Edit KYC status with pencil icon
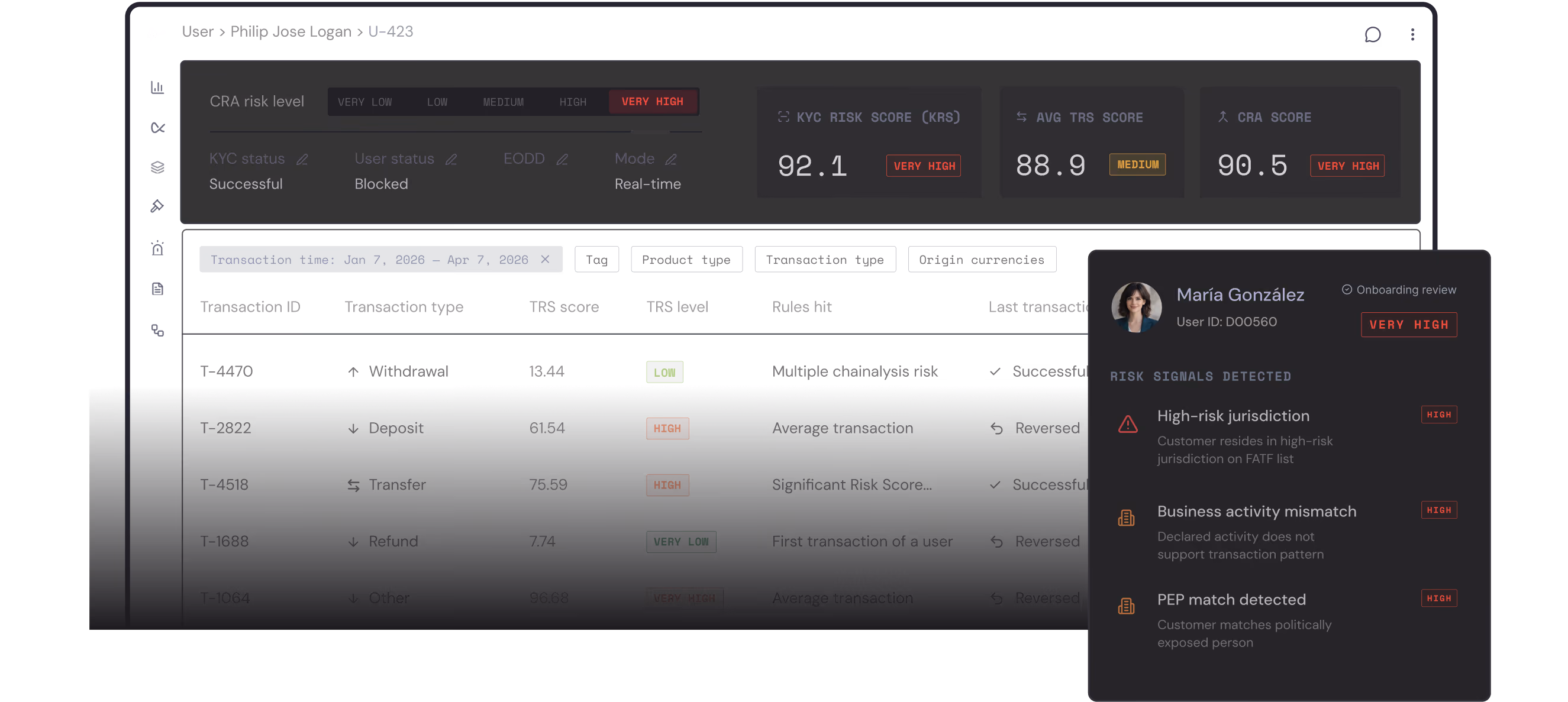The image size is (1568, 702). tap(302, 159)
